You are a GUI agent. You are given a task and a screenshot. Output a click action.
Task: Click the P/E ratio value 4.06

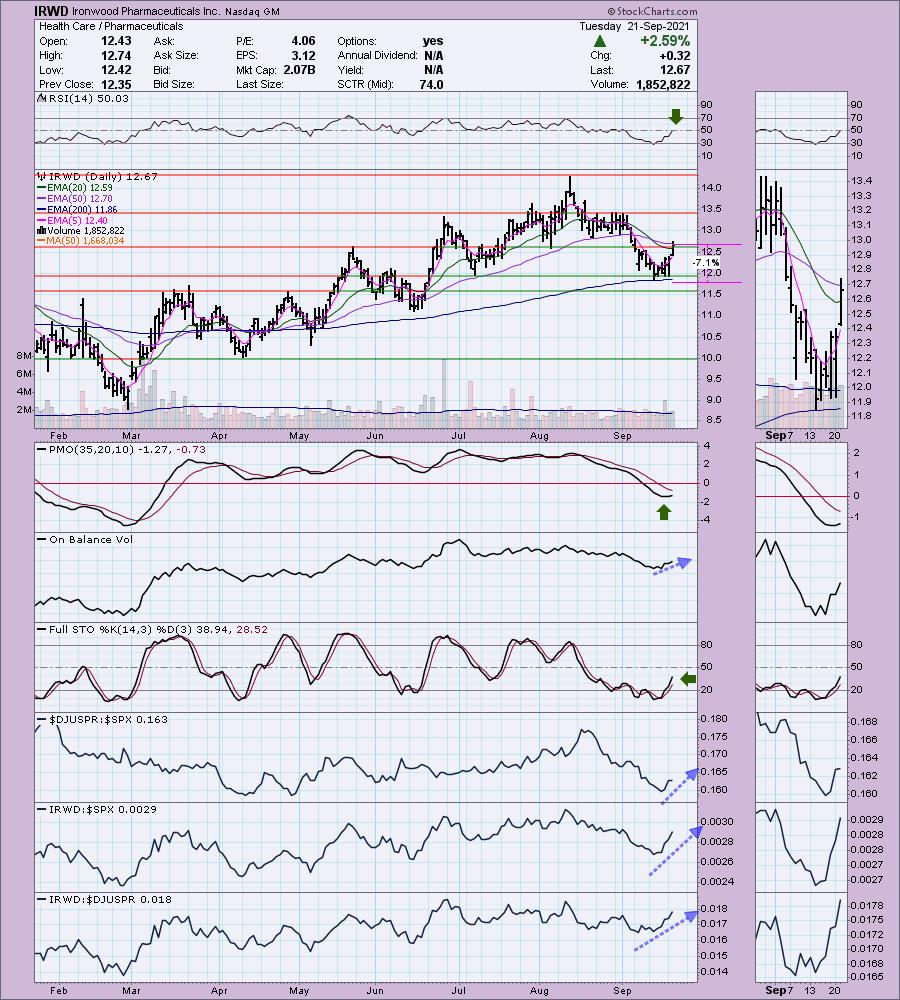click(x=303, y=41)
